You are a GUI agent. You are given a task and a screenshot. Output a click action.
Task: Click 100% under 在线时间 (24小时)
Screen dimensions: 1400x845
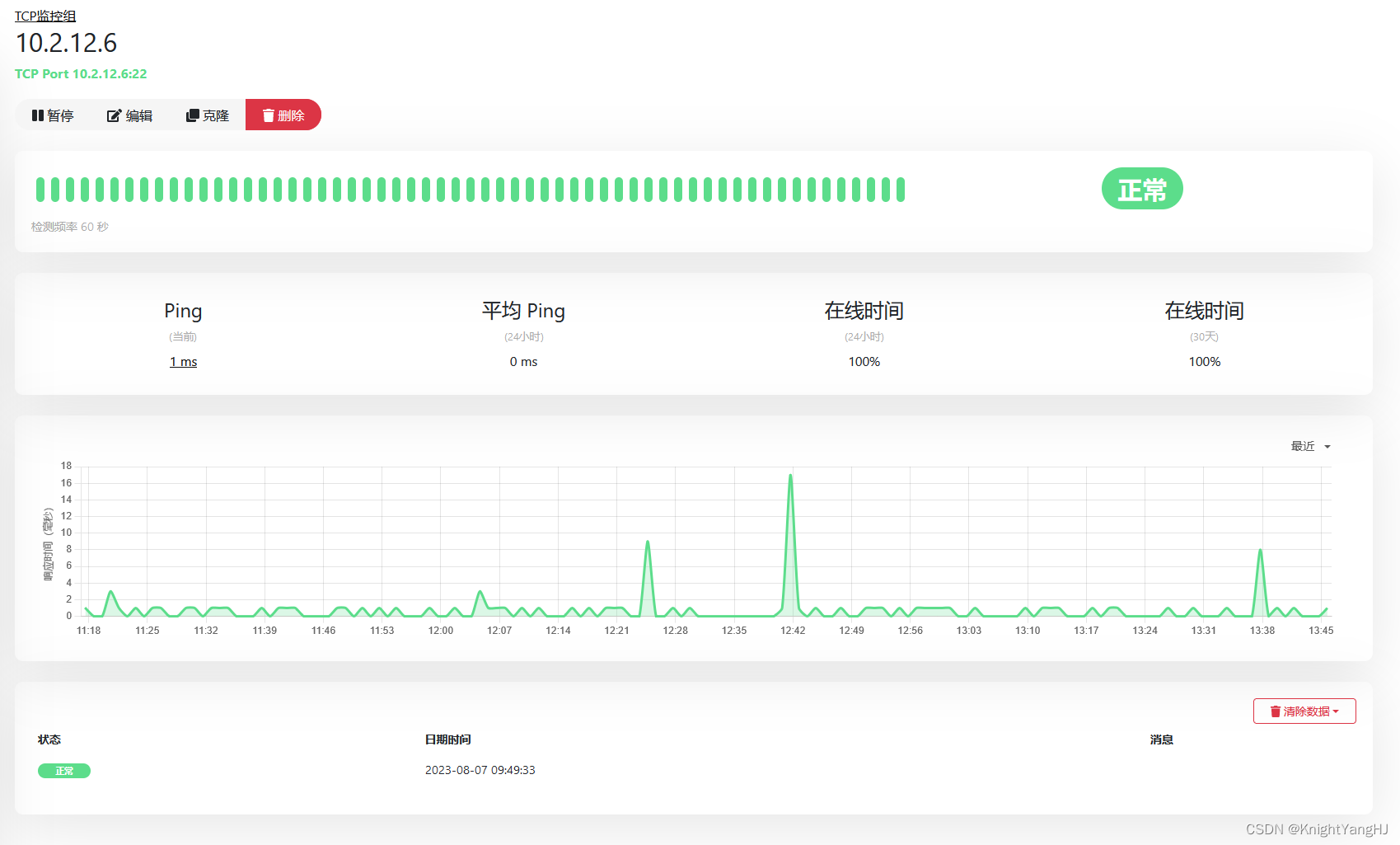coord(864,361)
